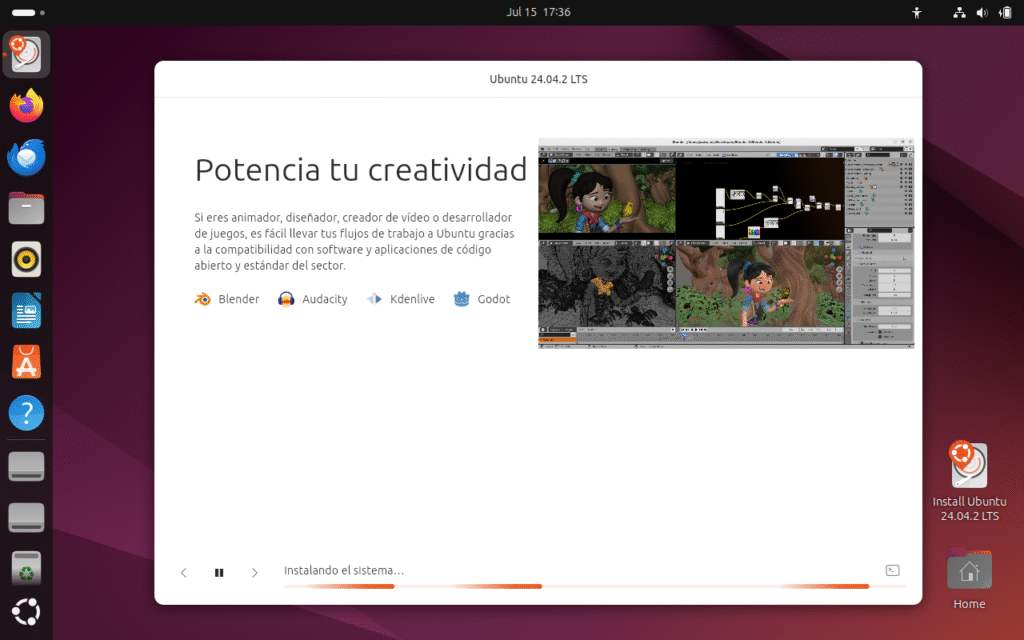
Task: Open the Trash from the dock
Action: pos(26,568)
